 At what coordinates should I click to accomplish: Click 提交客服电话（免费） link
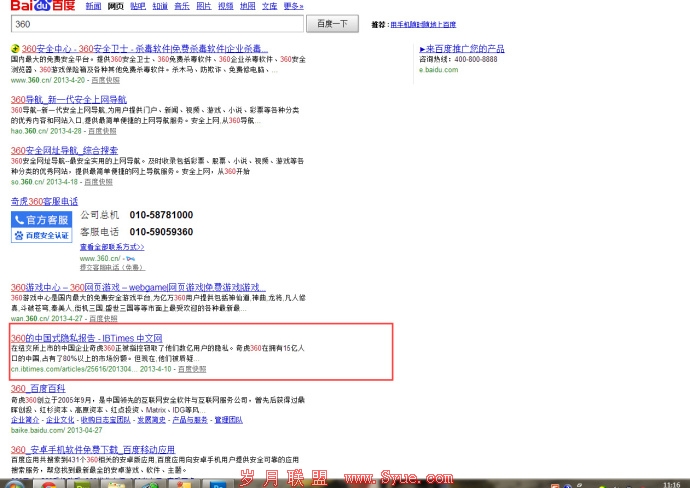tap(112, 267)
